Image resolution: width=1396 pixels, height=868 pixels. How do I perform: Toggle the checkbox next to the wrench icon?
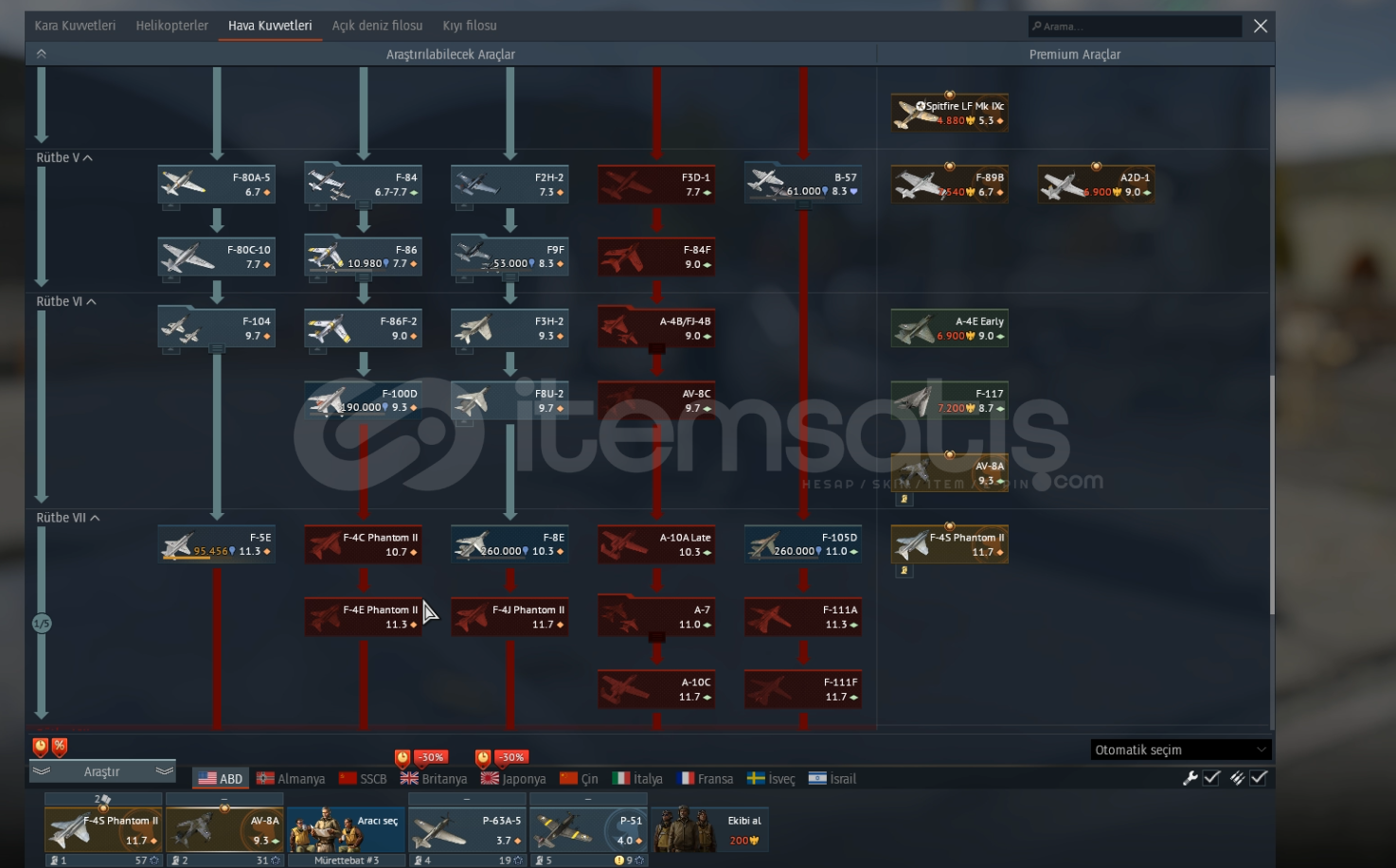coord(1211,778)
